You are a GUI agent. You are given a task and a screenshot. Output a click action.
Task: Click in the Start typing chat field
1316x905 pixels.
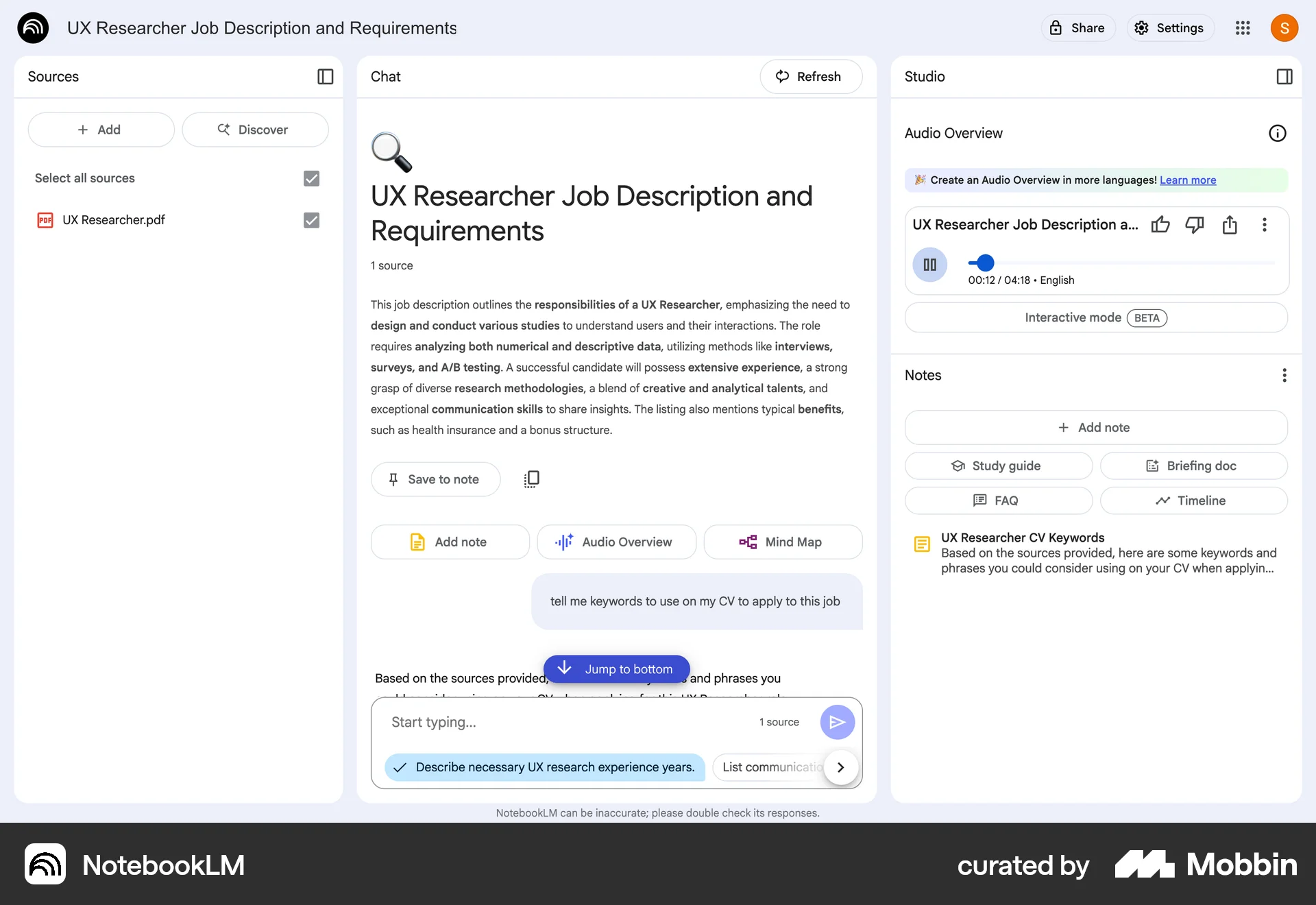[548, 722]
